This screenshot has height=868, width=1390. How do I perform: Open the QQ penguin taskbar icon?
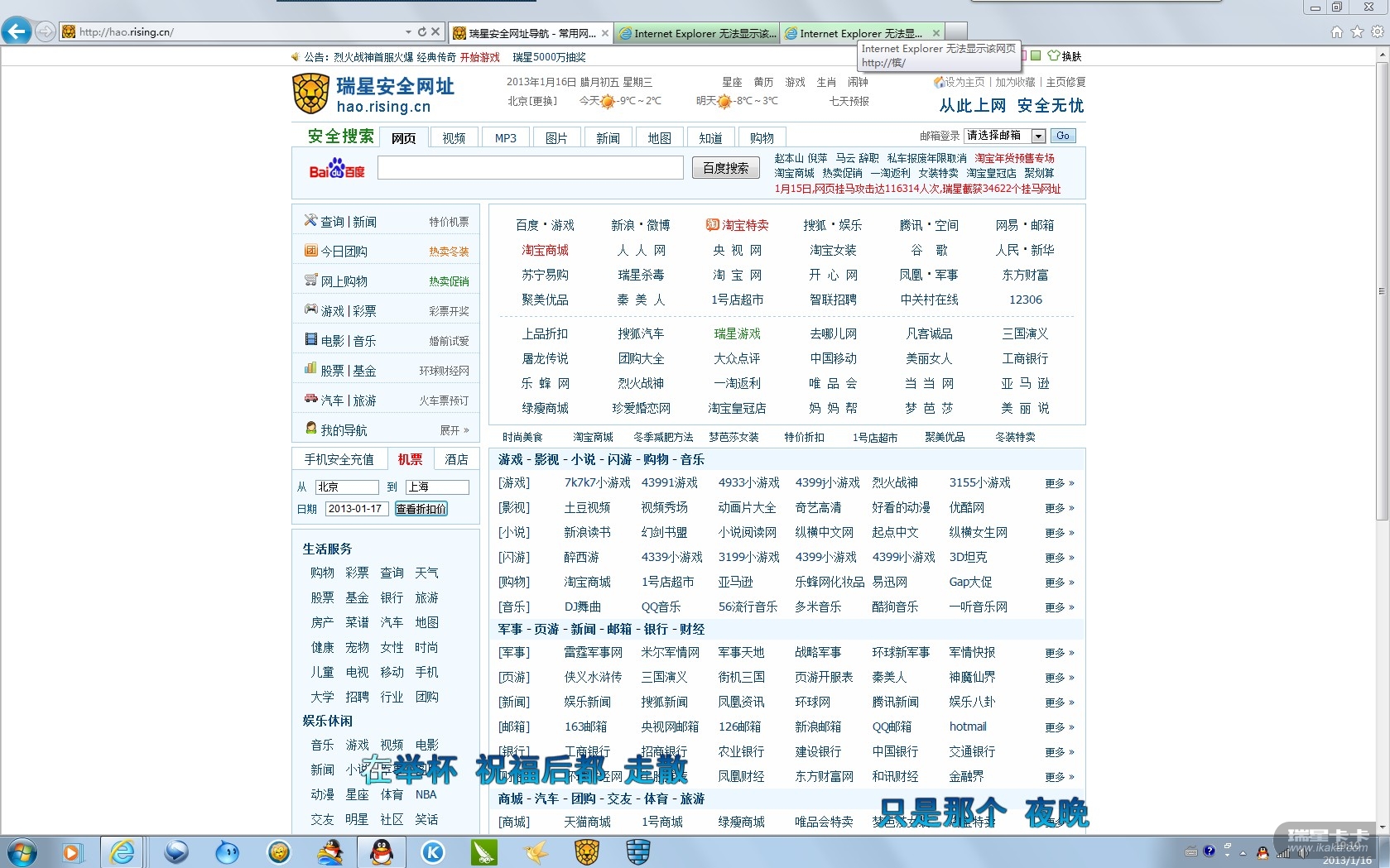382,851
